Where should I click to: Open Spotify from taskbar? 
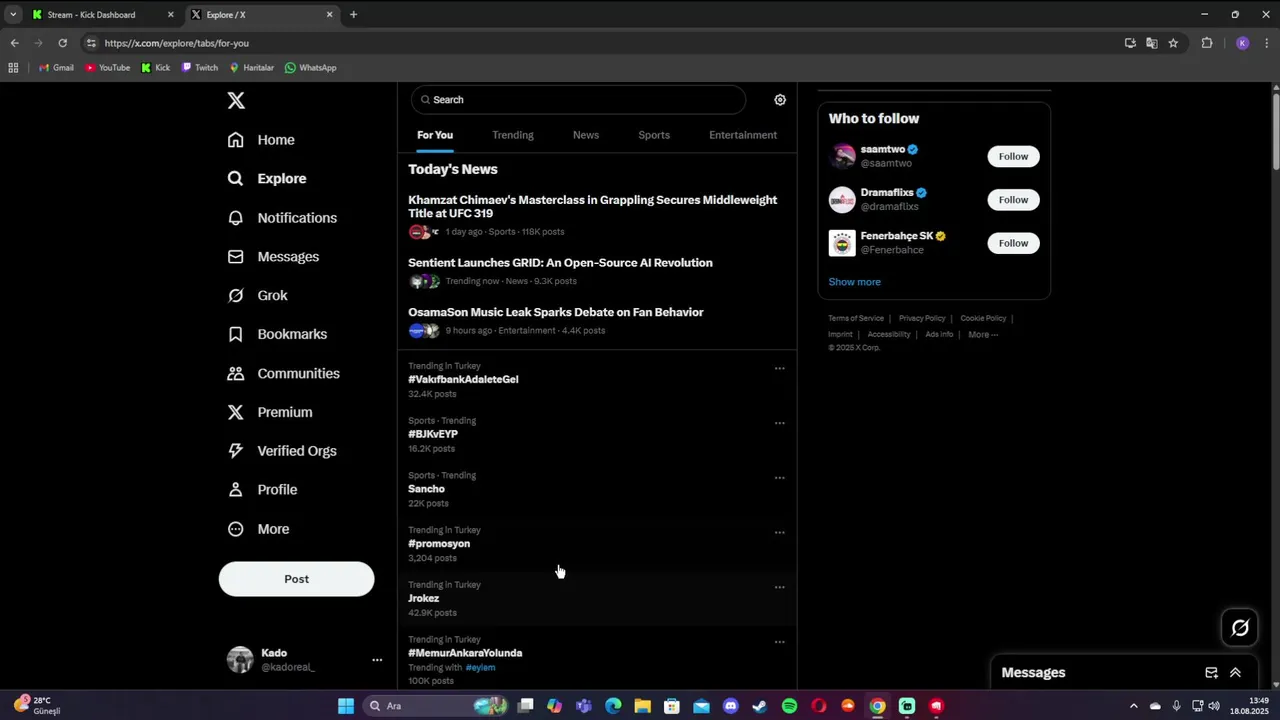(789, 706)
